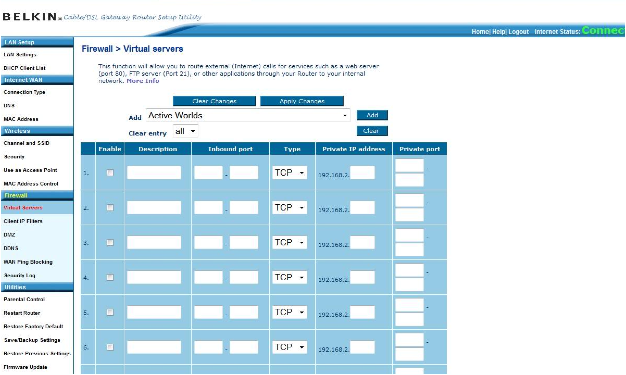Open the TCP type dropdown in row 6
The image size is (626, 375).
pos(289,347)
